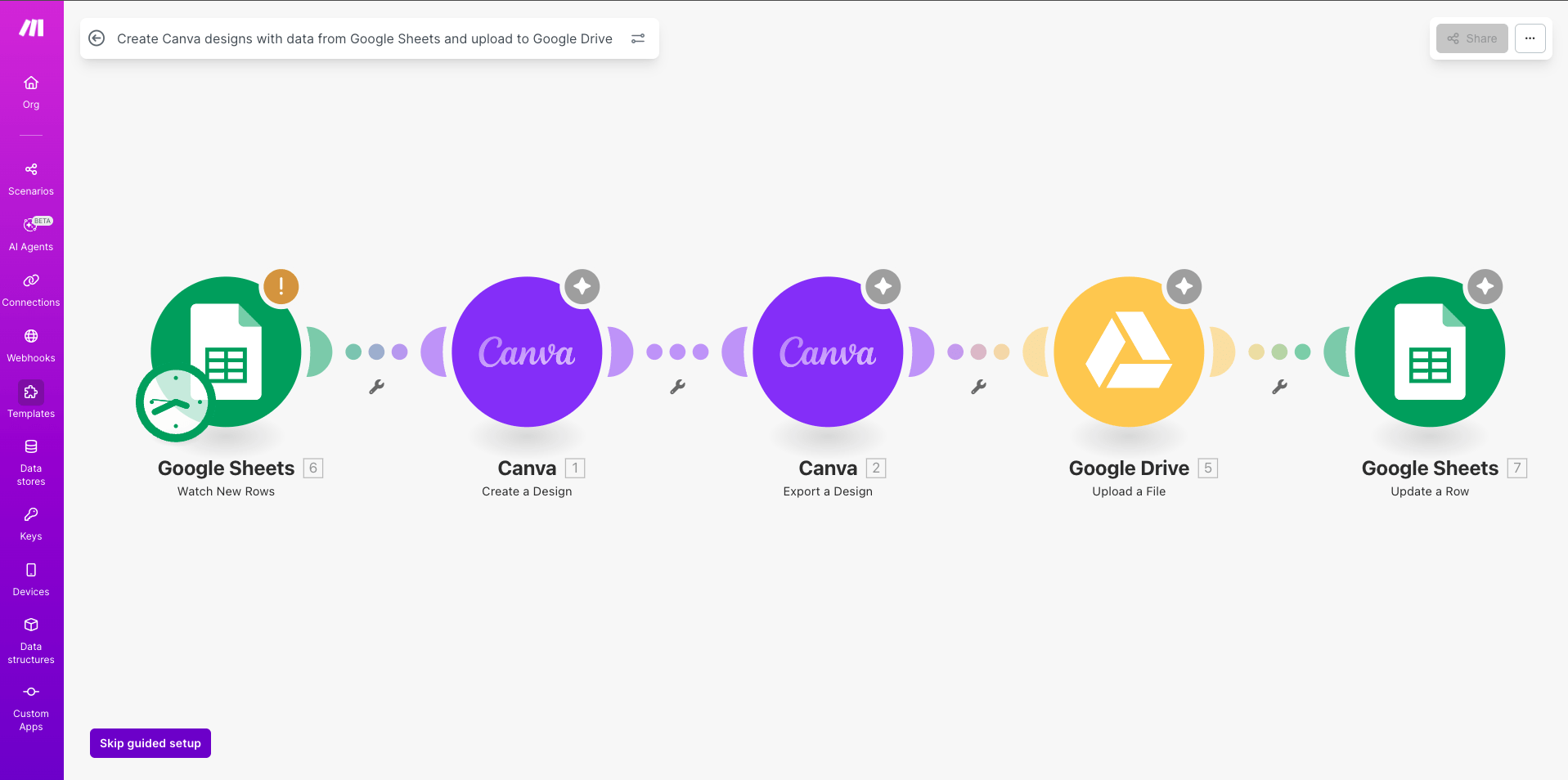
Task: Click the Make logo icon
Action: click(x=31, y=29)
